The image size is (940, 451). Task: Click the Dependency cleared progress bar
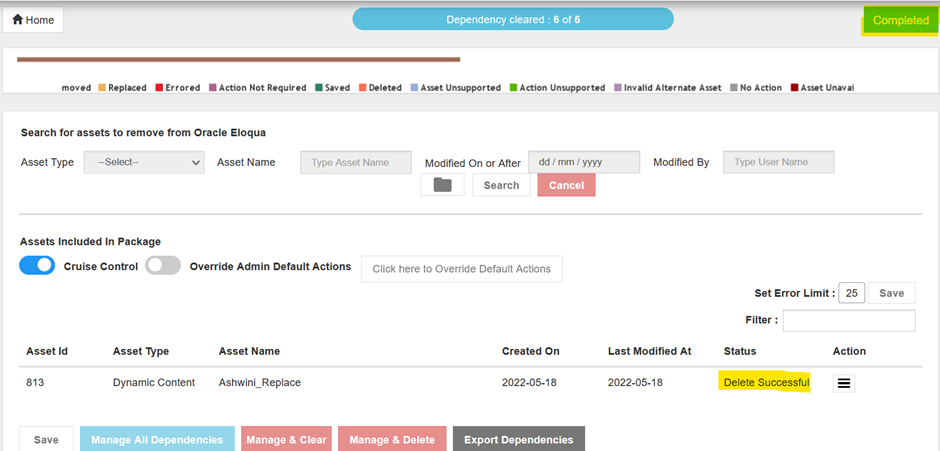point(513,19)
